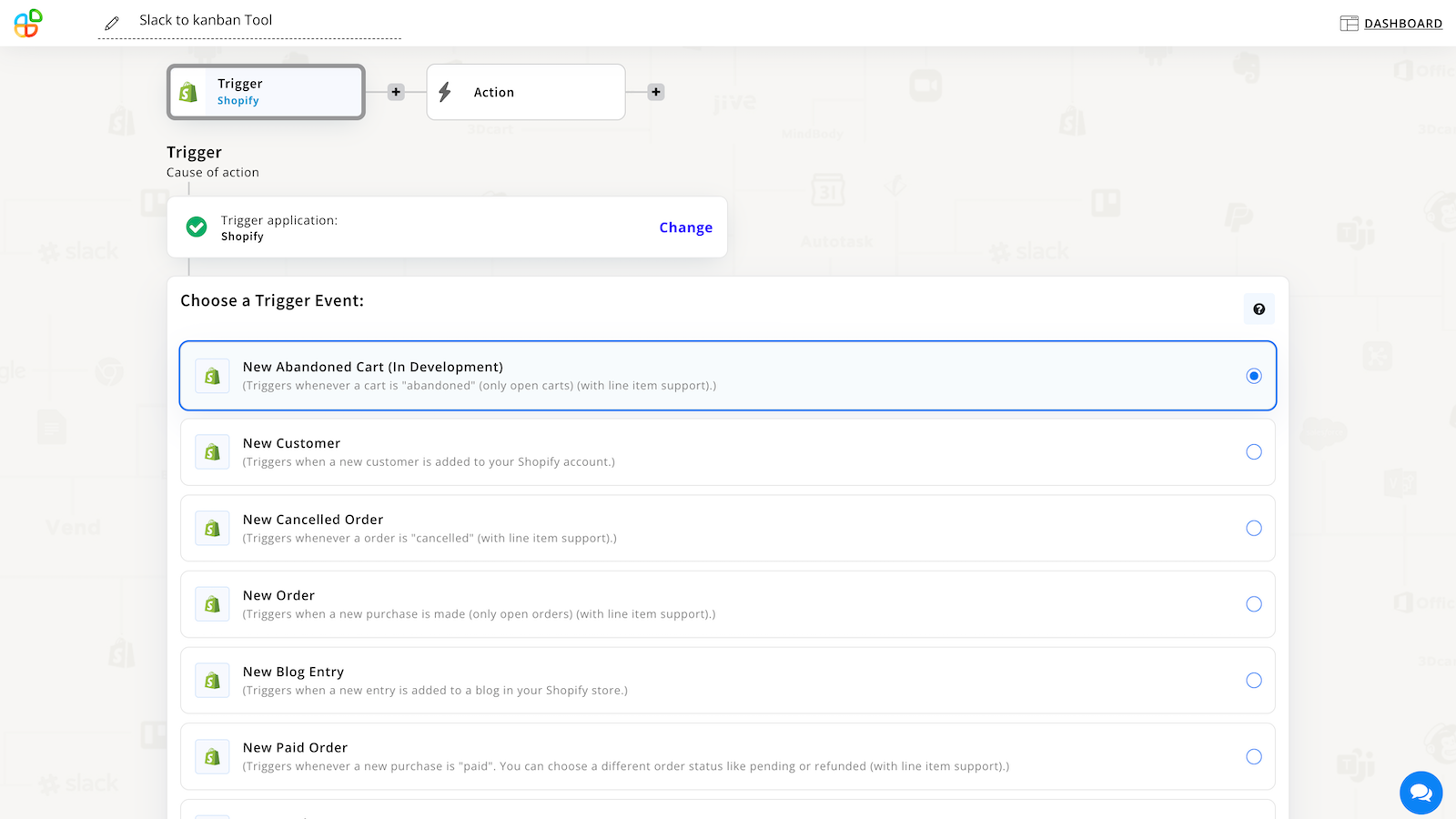
Task: Open the chat support bubble
Action: pos(1421,793)
